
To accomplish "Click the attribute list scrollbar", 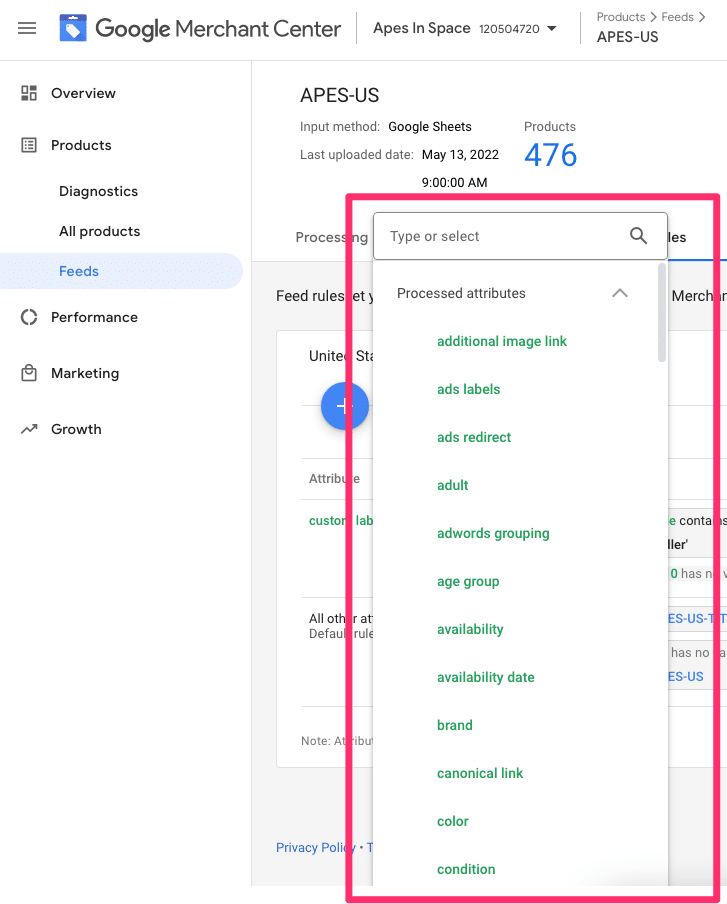I will pos(662,314).
